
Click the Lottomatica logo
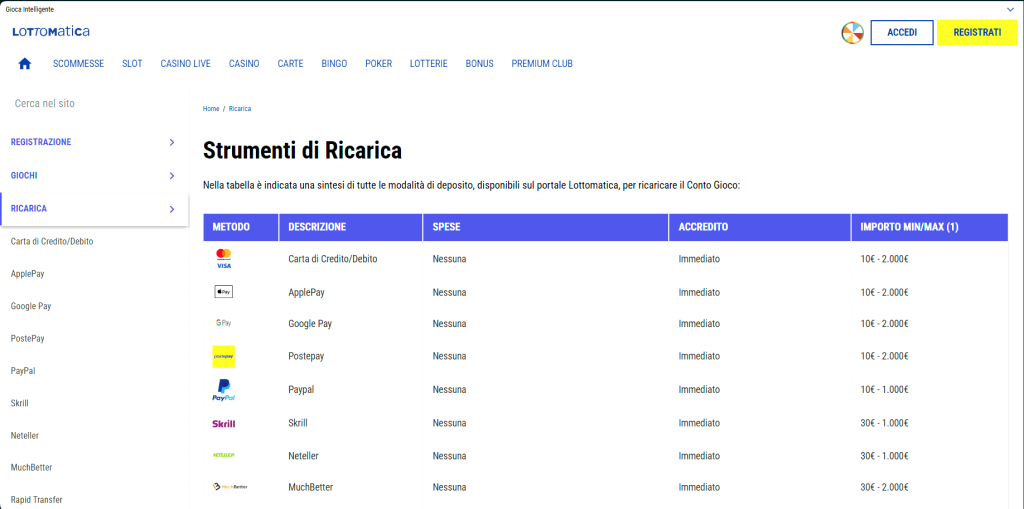tap(51, 32)
